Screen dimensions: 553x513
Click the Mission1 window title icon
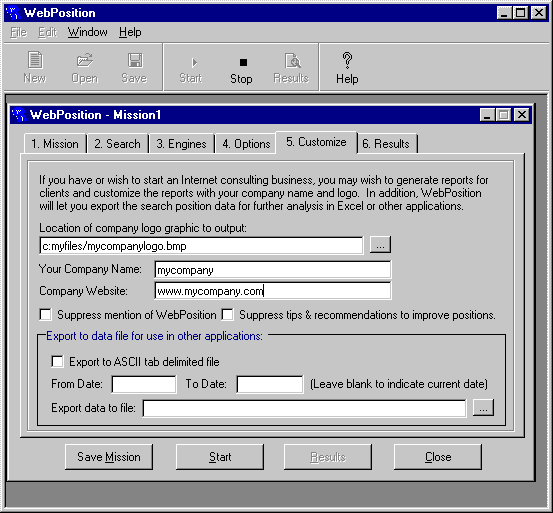[18, 115]
